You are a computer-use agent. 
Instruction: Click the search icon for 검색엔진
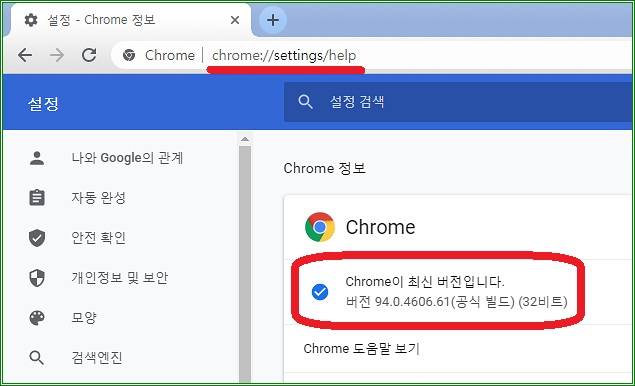point(37,358)
